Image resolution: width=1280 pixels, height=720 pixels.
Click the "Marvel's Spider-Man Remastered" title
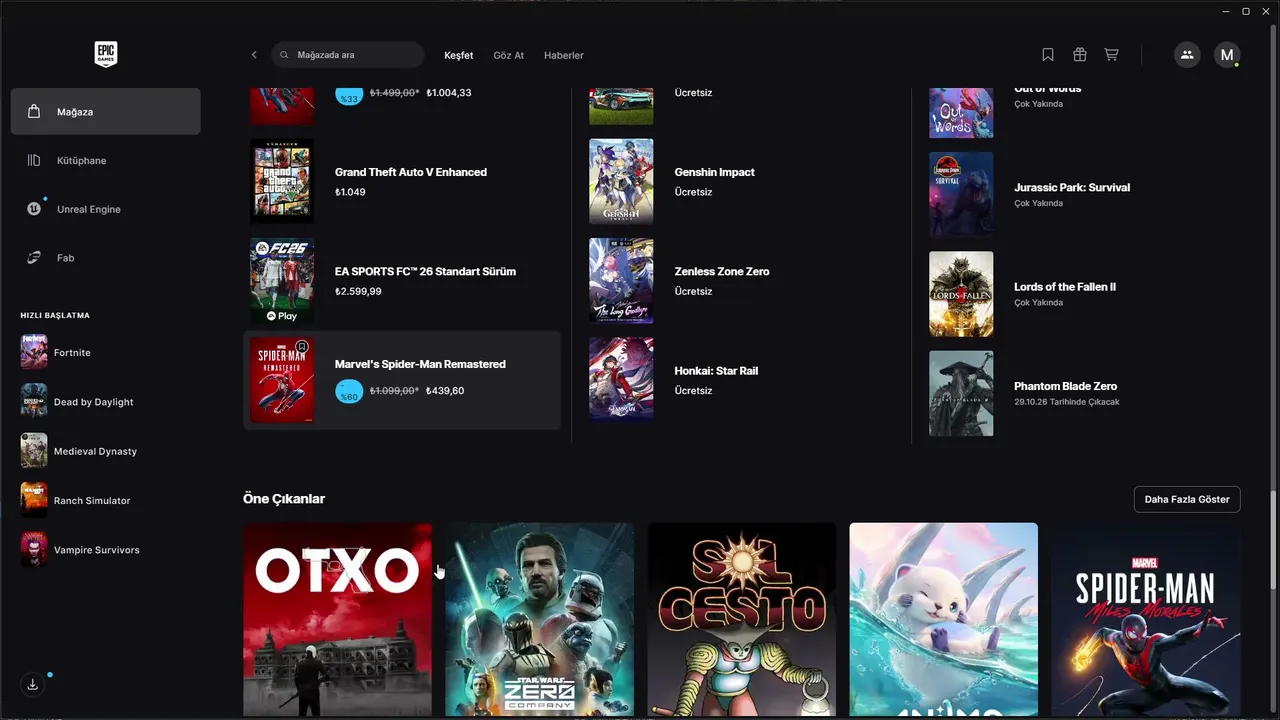click(x=420, y=364)
